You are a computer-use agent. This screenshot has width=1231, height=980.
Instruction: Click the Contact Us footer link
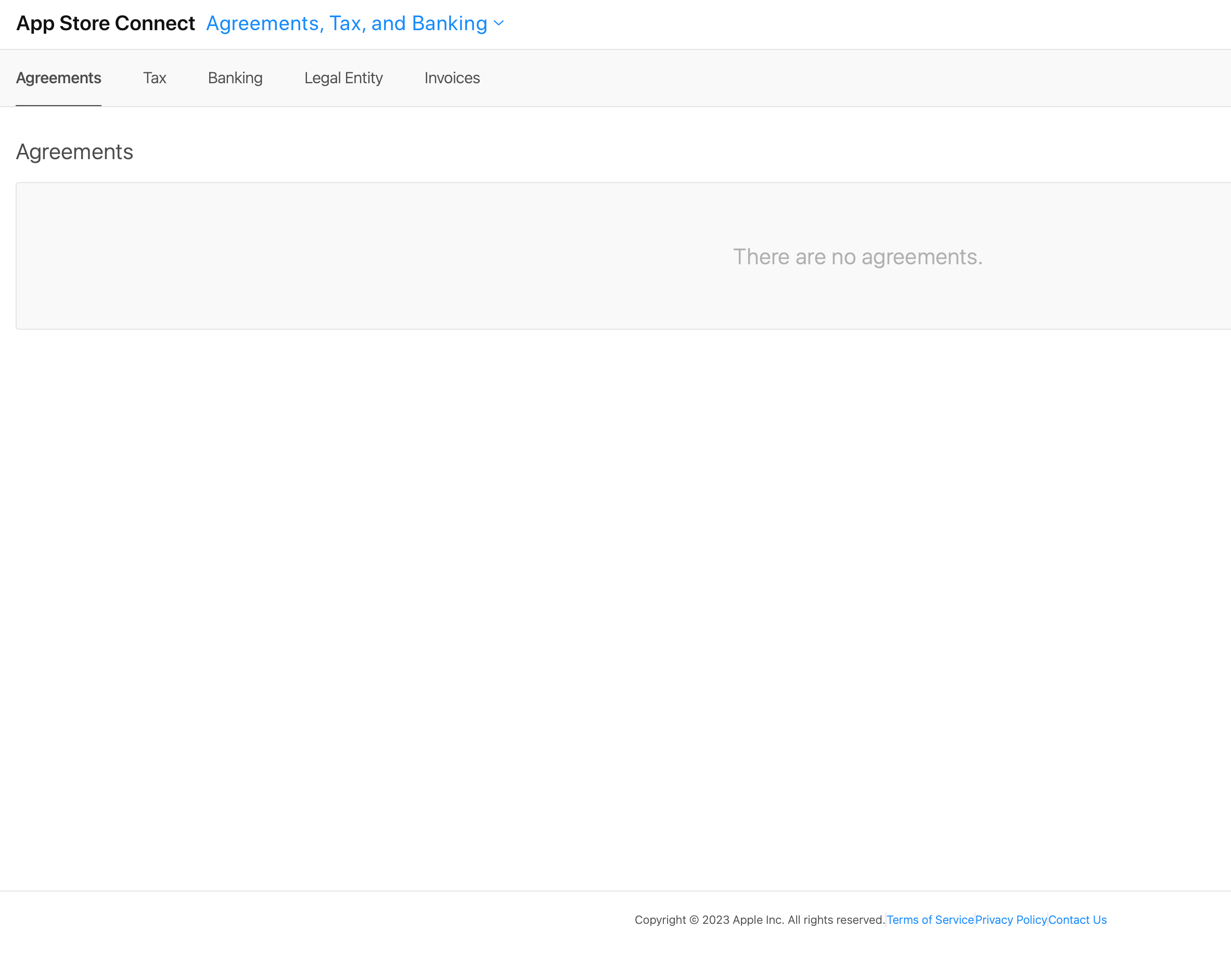(x=1077, y=920)
